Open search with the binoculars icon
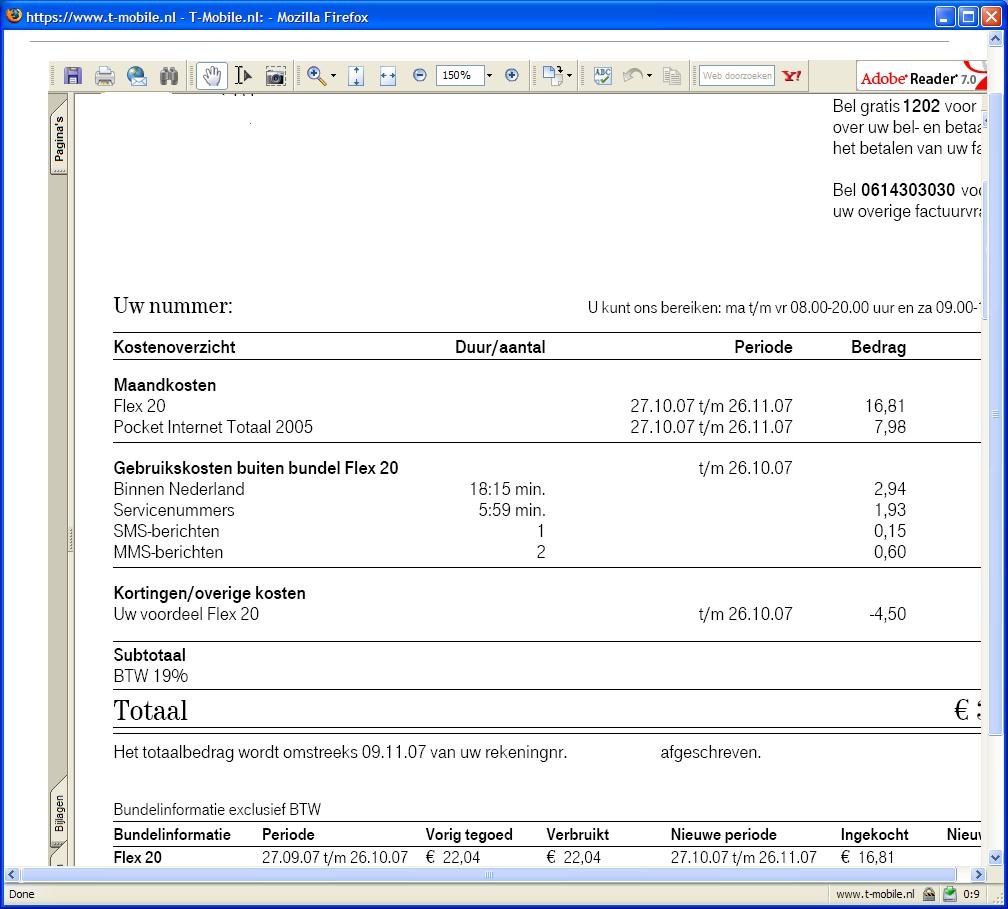 click(168, 76)
